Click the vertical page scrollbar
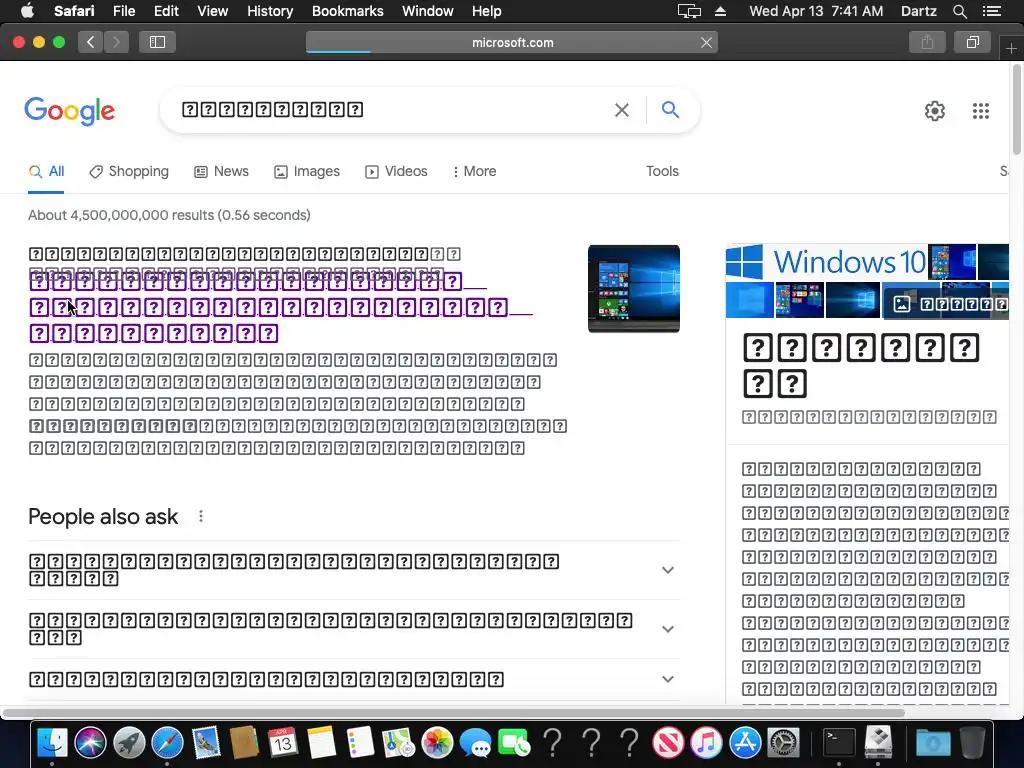Viewport: 1024px width, 768px height. point(1017,110)
